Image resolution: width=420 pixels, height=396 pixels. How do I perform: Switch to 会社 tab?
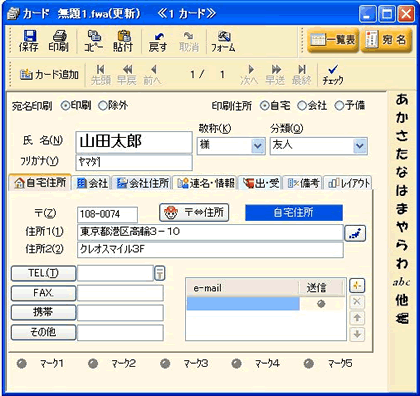click(92, 183)
